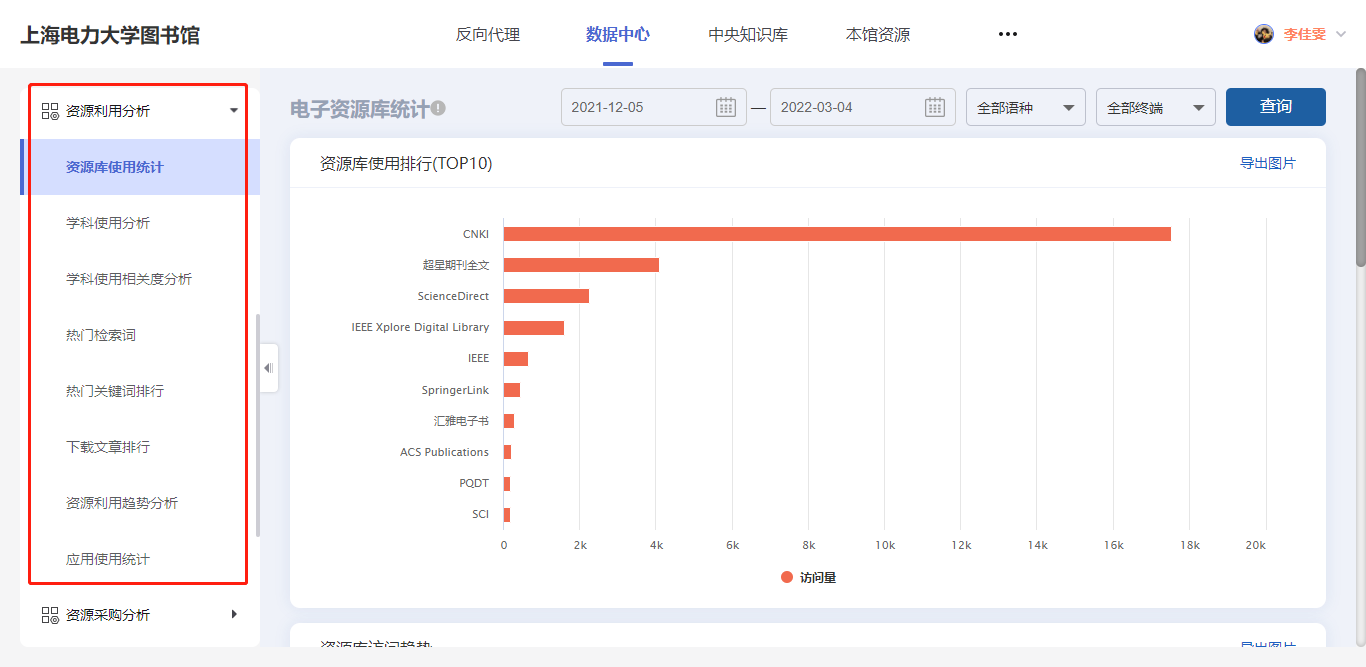
Task: Click the SpringerLink axis label
Action: (x=456, y=390)
